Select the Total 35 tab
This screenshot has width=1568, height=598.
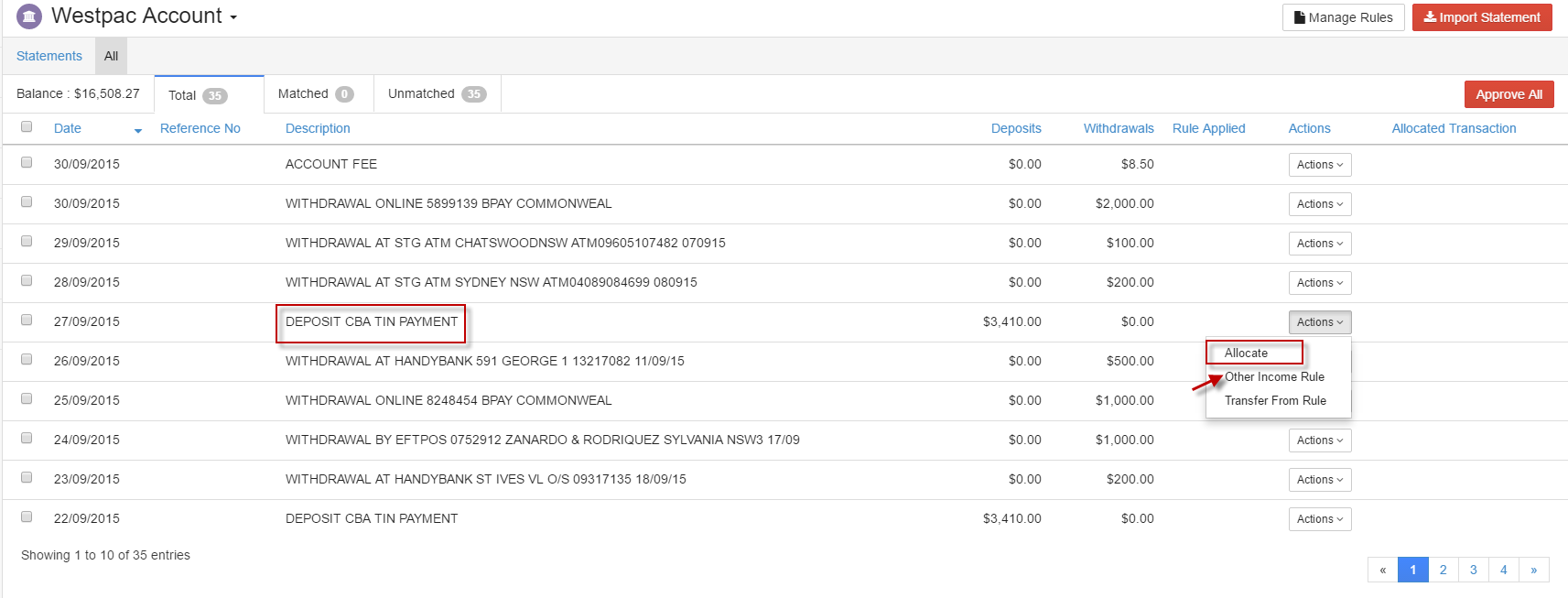click(210, 94)
